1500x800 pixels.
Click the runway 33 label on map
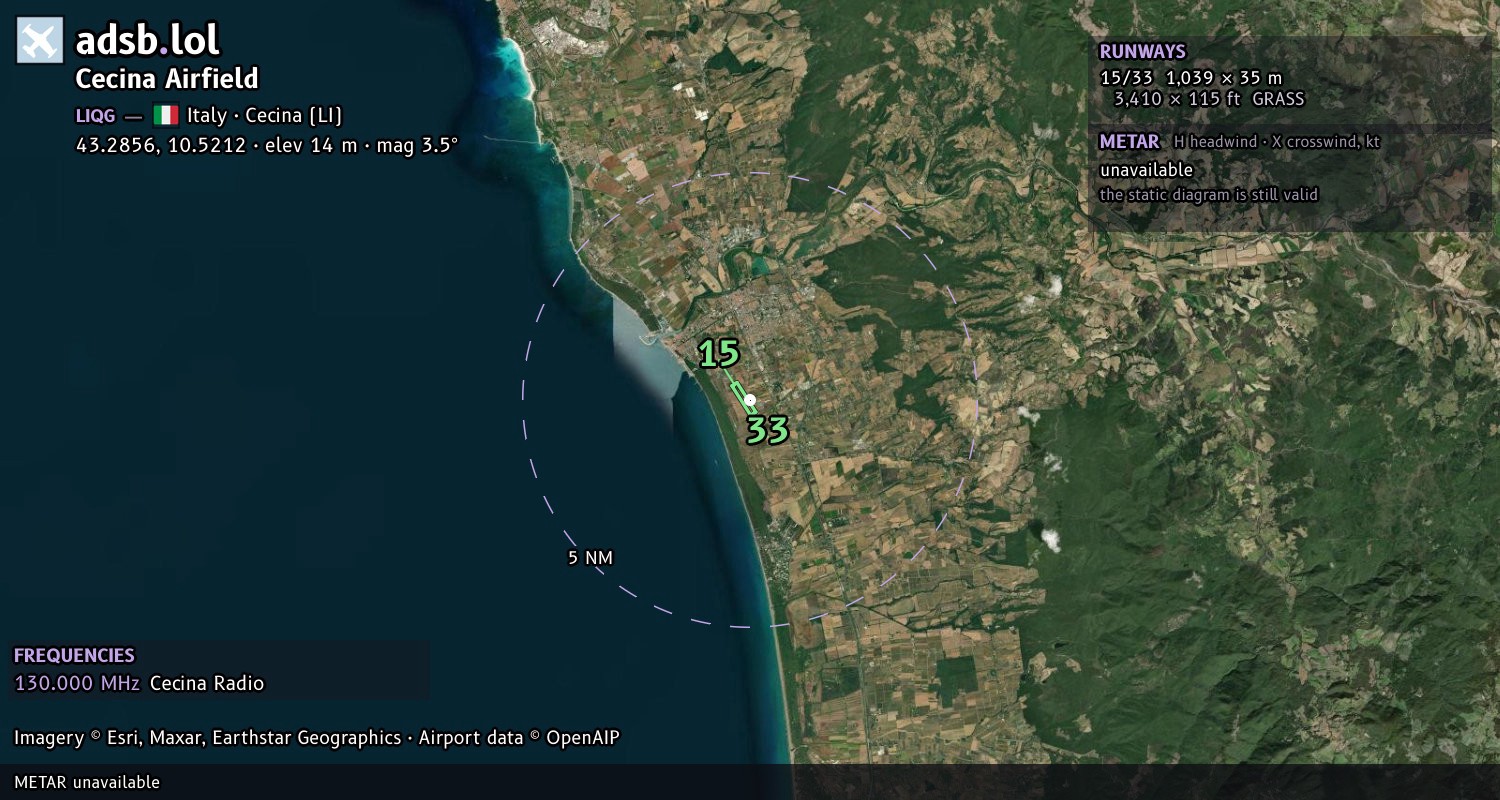pos(768,430)
